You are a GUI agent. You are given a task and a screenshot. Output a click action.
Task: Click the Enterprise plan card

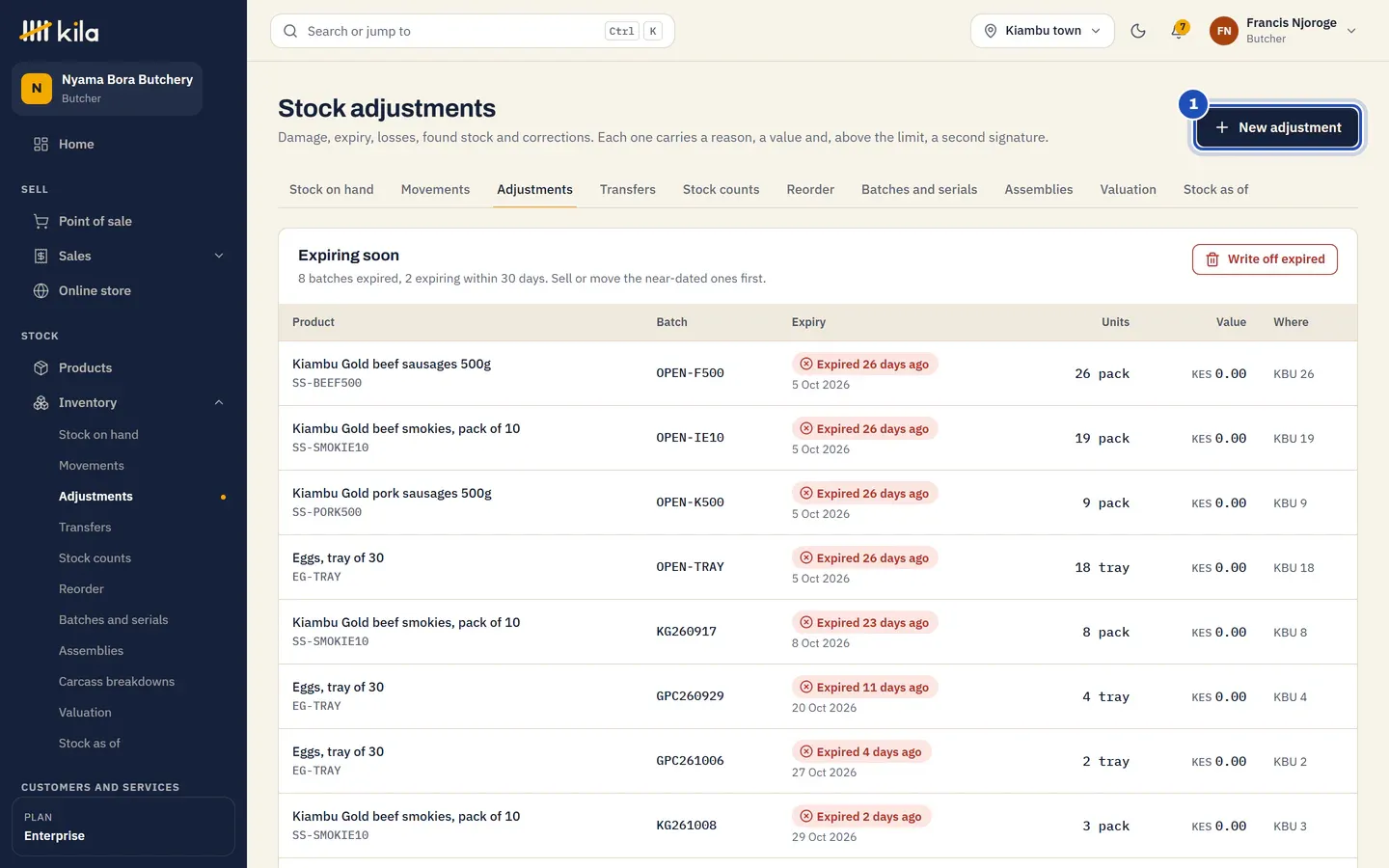[123, 827]
